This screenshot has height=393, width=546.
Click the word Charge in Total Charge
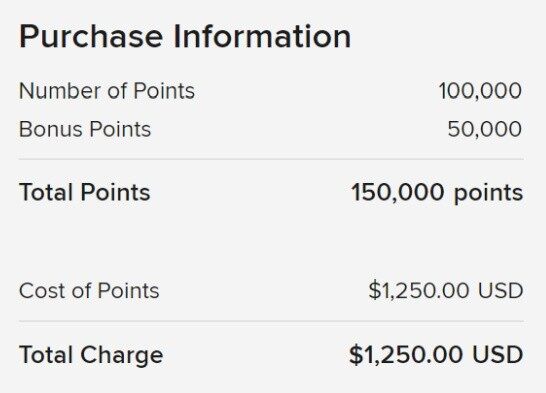122,356
